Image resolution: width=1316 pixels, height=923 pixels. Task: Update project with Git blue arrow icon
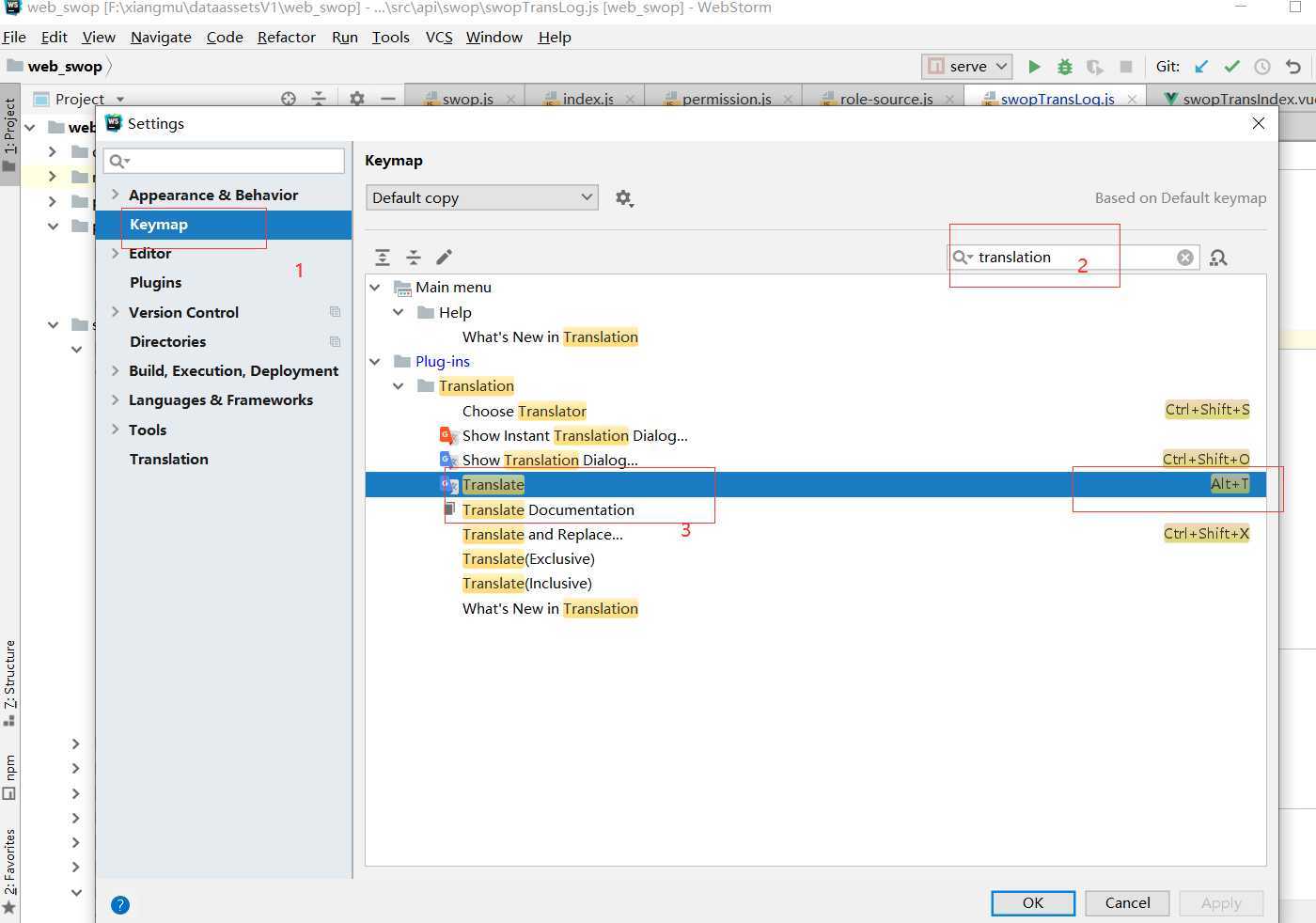(1201, 67)
